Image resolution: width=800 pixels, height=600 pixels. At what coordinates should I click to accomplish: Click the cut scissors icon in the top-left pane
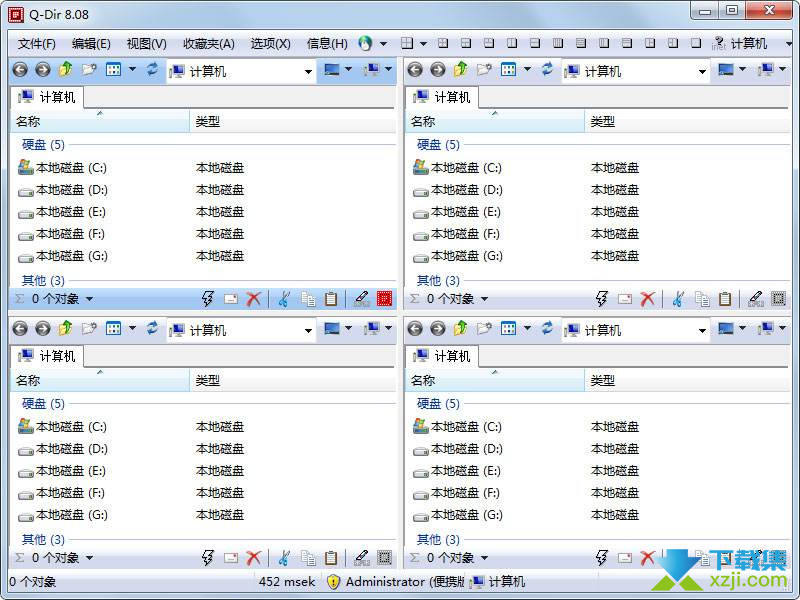284,299
